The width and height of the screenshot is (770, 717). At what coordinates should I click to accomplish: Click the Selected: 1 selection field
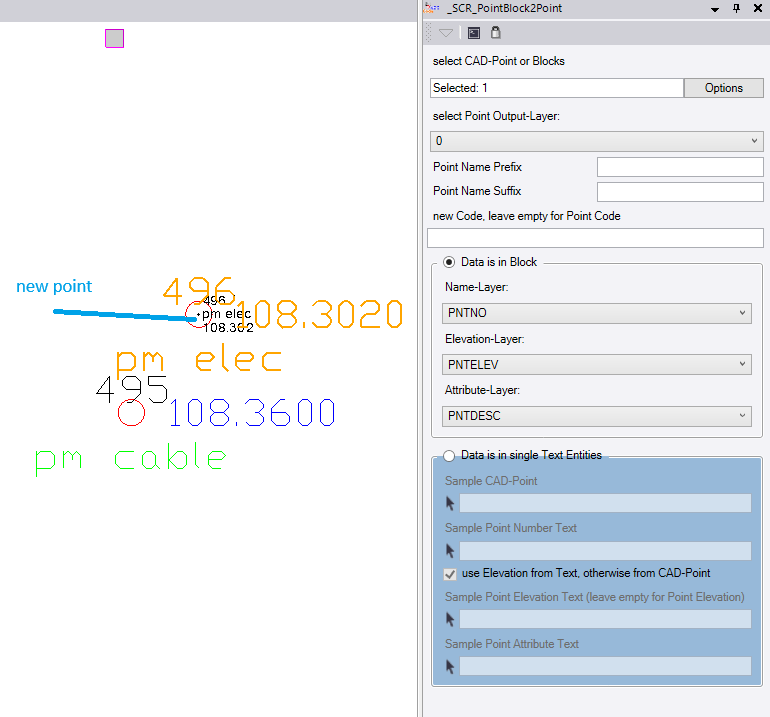coord(557,88)
